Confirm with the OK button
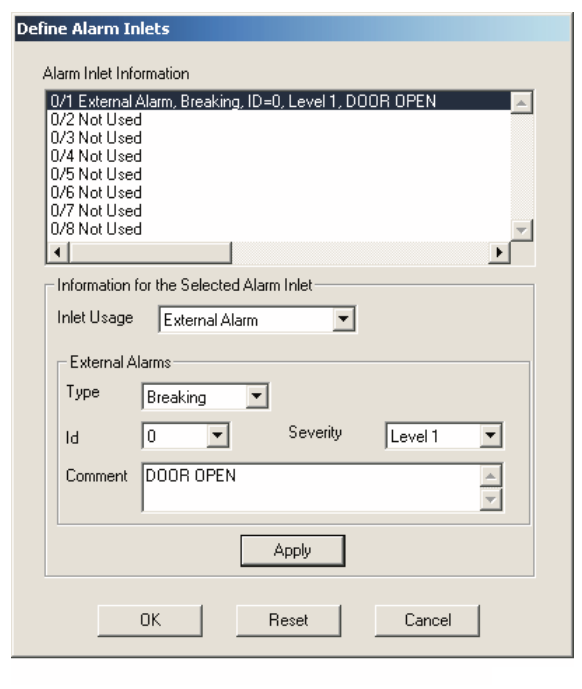The height and width of the screenshot is (689, 582). pos(150,620)
